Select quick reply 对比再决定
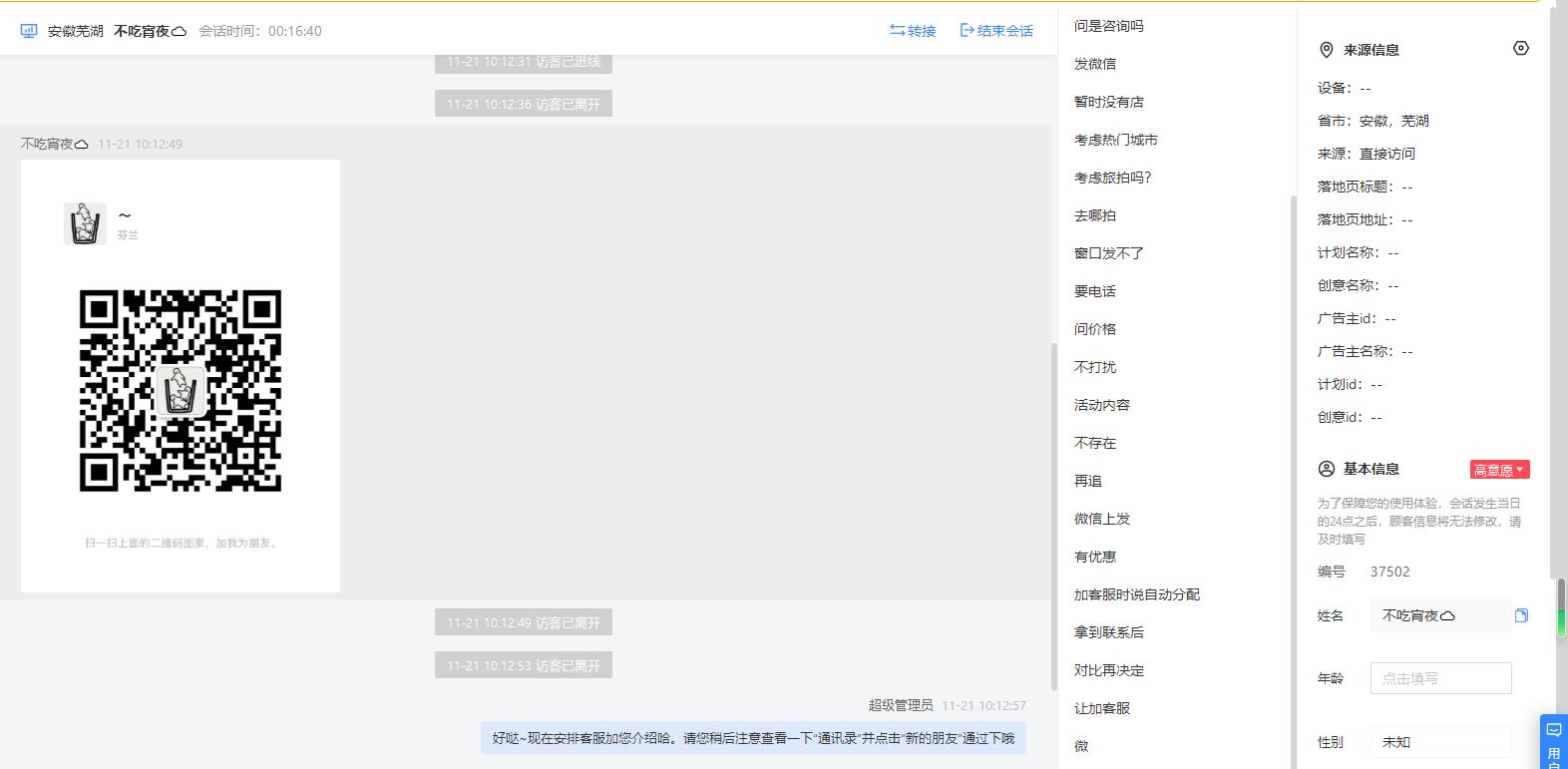 tap(1109, 670)
